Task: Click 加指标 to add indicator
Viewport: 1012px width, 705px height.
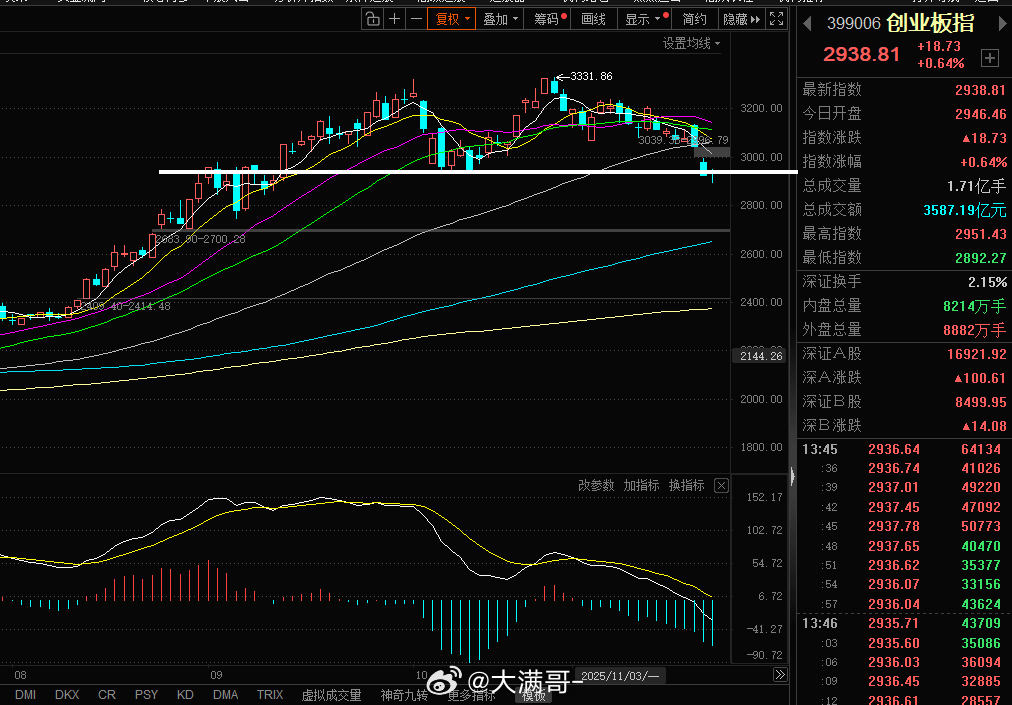Action: 641,485
